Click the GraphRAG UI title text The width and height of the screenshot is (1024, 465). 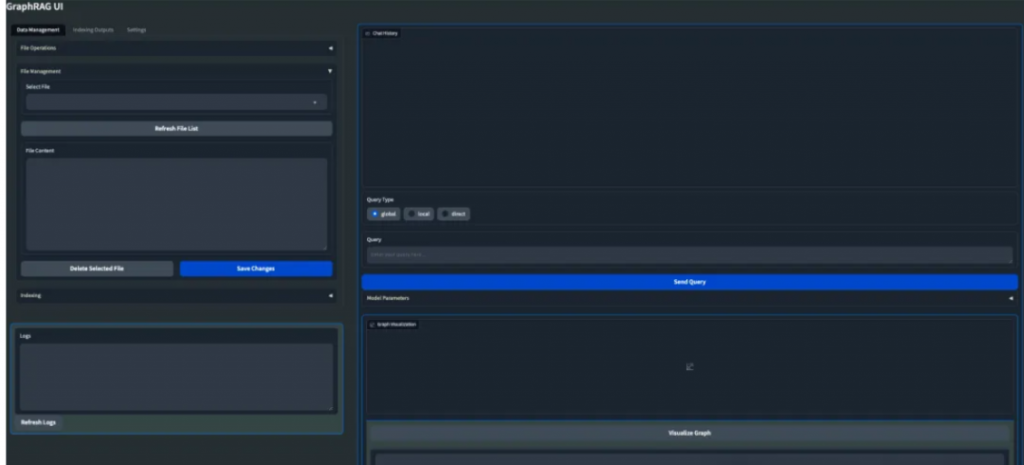click(x=35, y=7)
